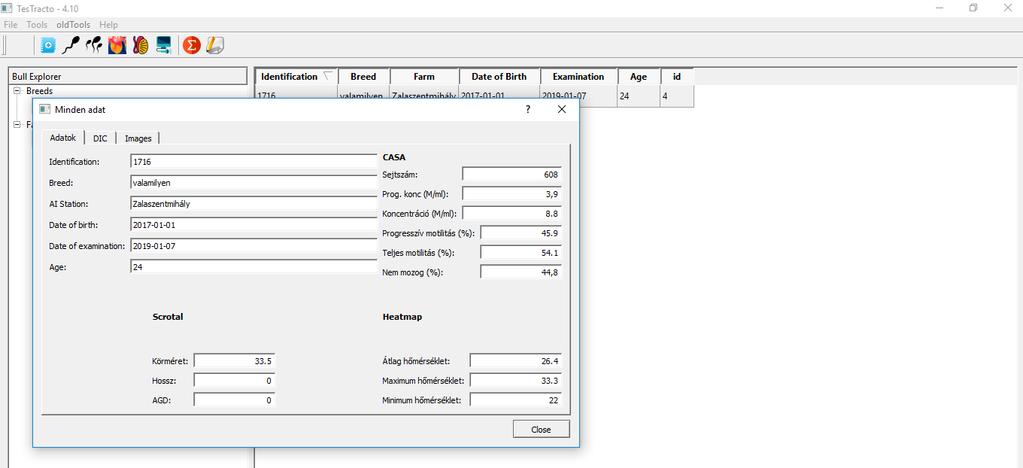Click the Scrotal section heading

(168, 317)
